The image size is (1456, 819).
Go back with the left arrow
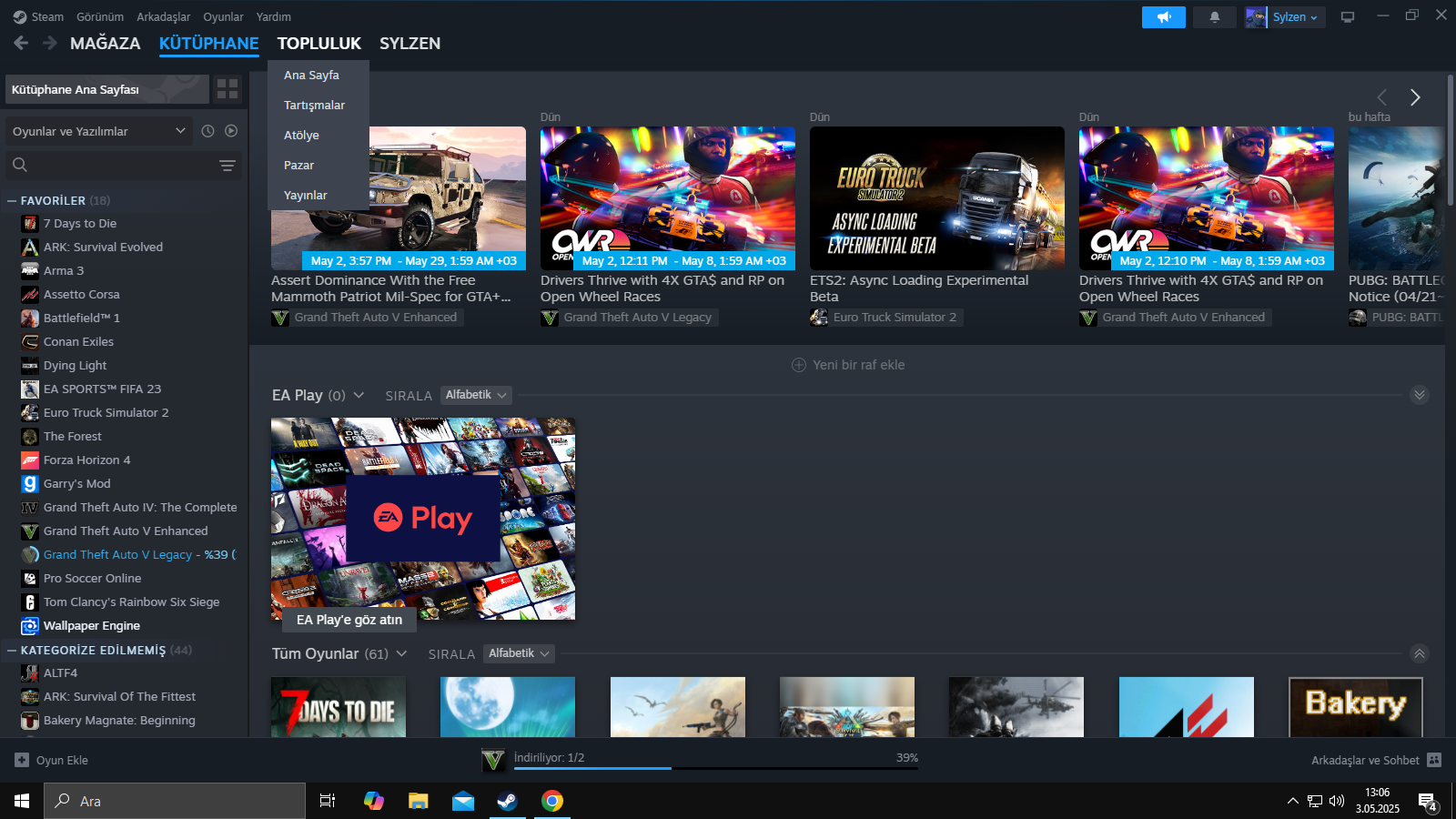pyautogui.click(x=21, y=43)
